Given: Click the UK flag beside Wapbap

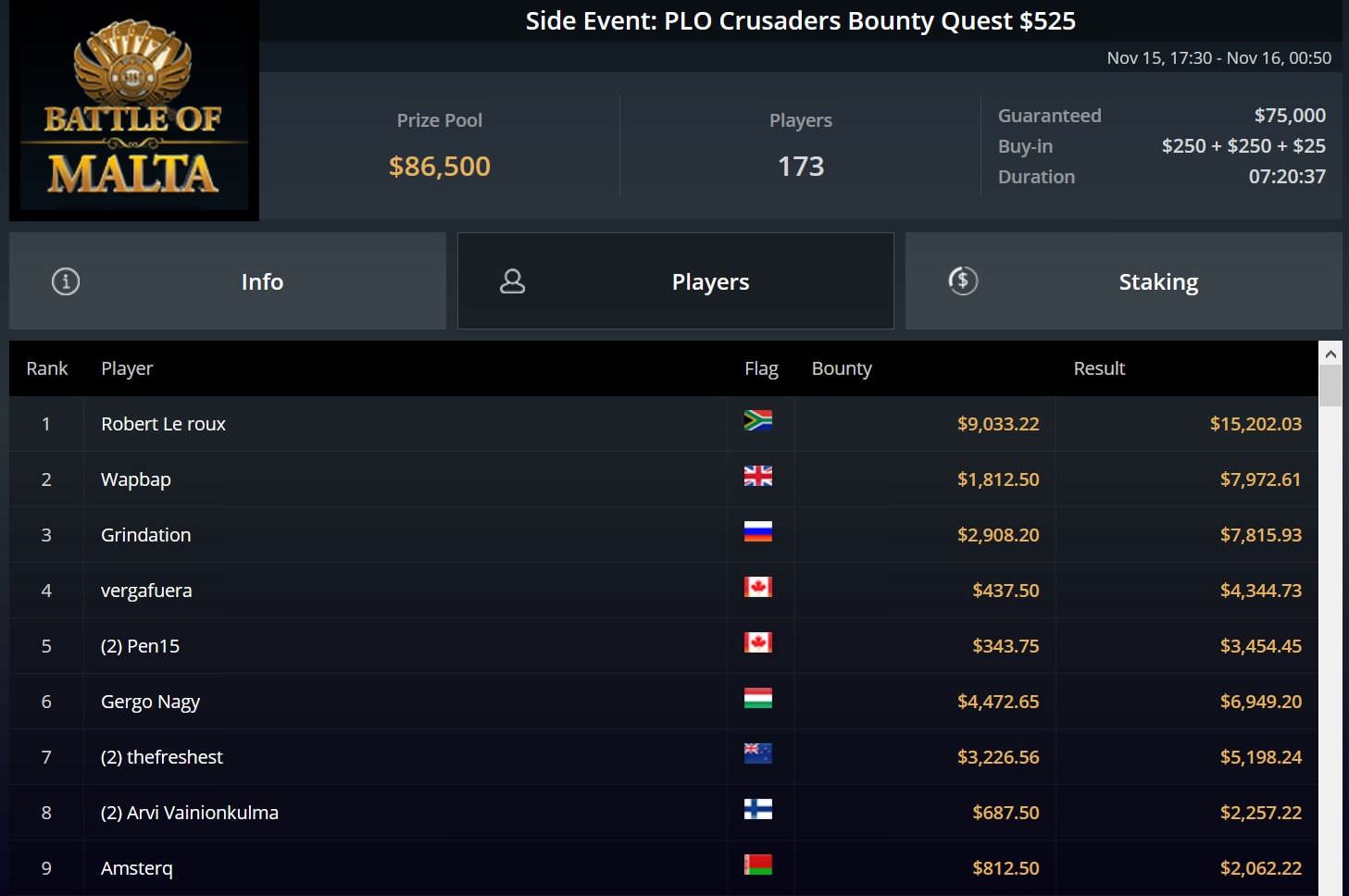Looking at the screenshot, I should (x=757, y=477).
